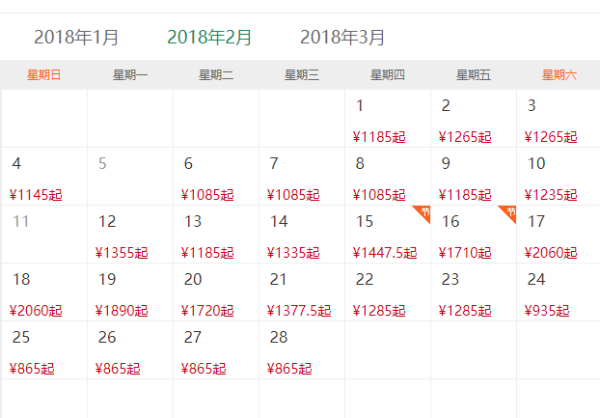Select February 4 priced ¥1145起
Screen dimensions: 600x418
[x=44, y=177]
